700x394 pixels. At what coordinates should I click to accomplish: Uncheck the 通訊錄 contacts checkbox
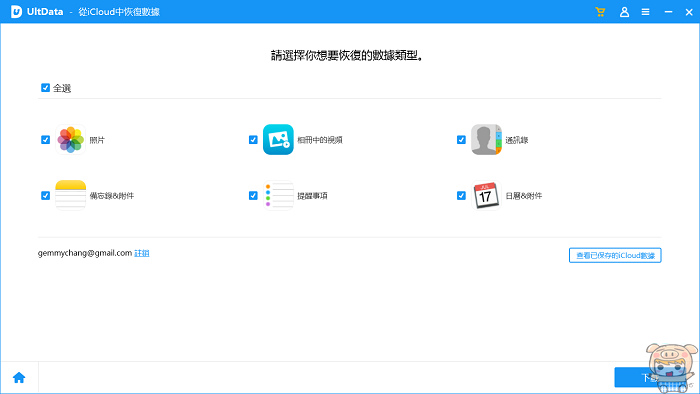coord(461,140)
